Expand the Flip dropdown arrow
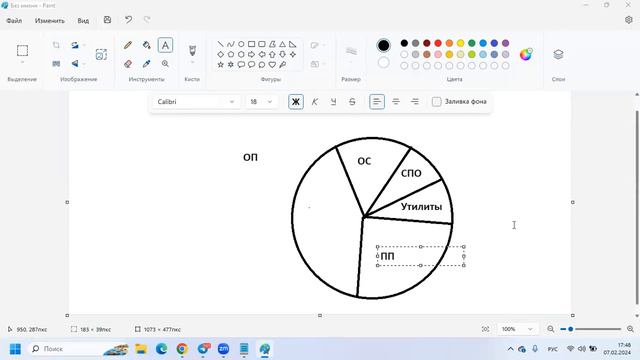This screenshot has height=360, width=640. point(84,64)
